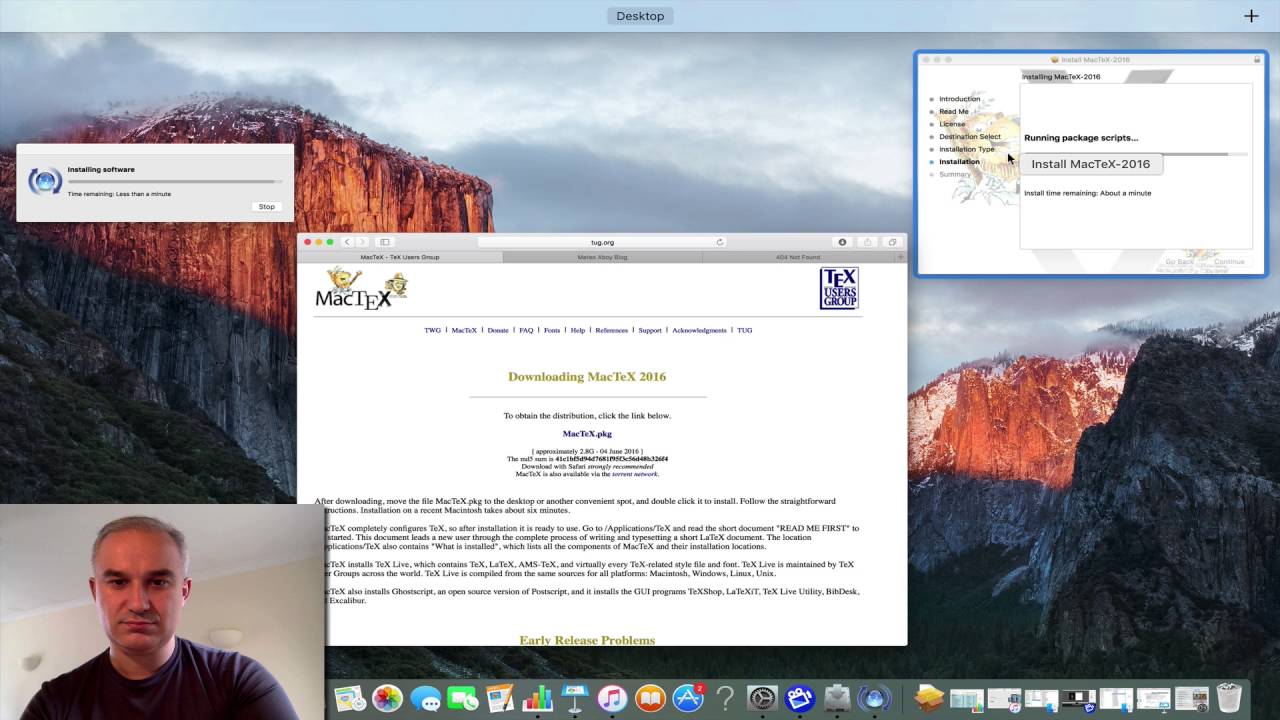The height and width of the screenshot is (720, 1280).
Task: Switch to the Marius Aboy Blog tab
Action: (x=602, y=257)
